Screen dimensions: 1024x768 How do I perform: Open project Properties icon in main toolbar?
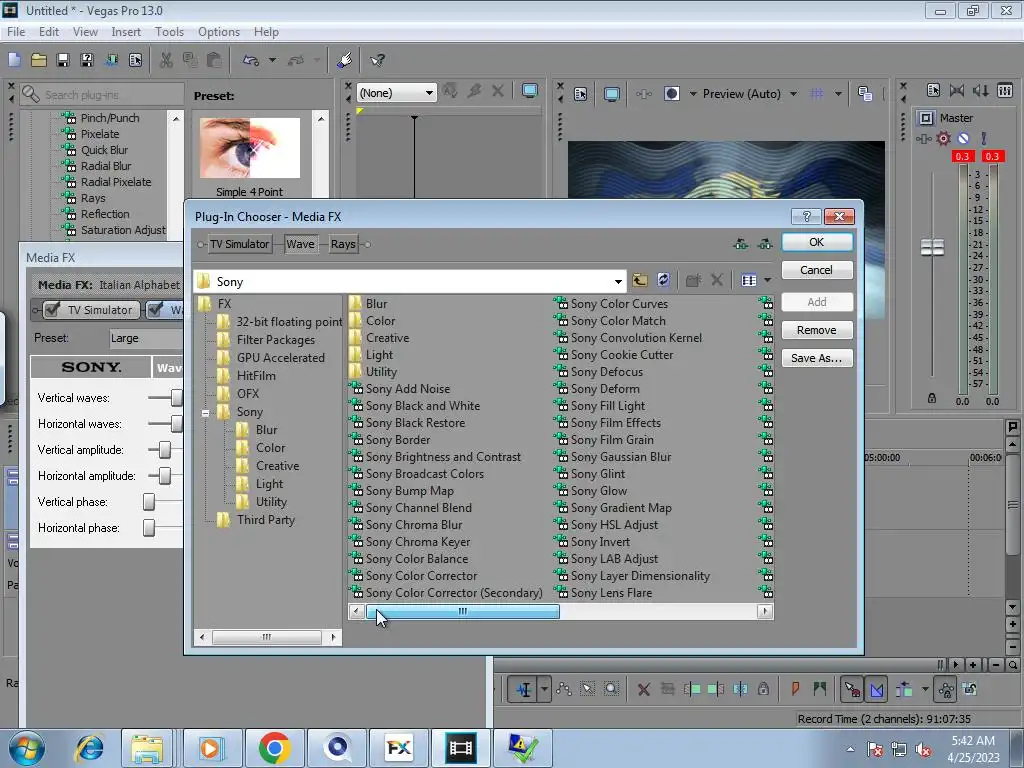click(136, 60)
